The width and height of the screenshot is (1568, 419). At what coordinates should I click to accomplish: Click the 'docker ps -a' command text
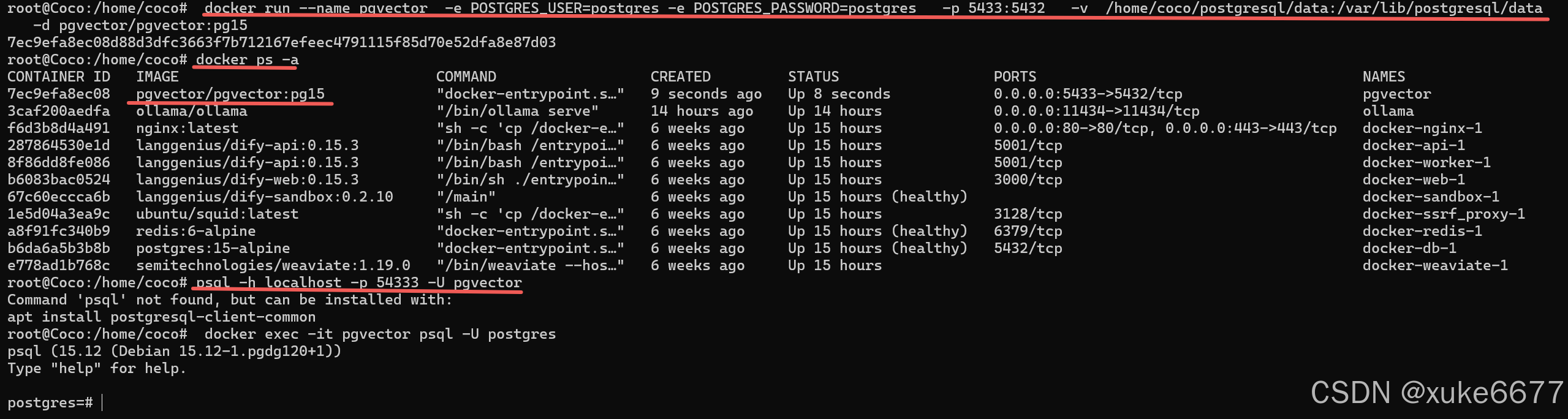(248, 59)
